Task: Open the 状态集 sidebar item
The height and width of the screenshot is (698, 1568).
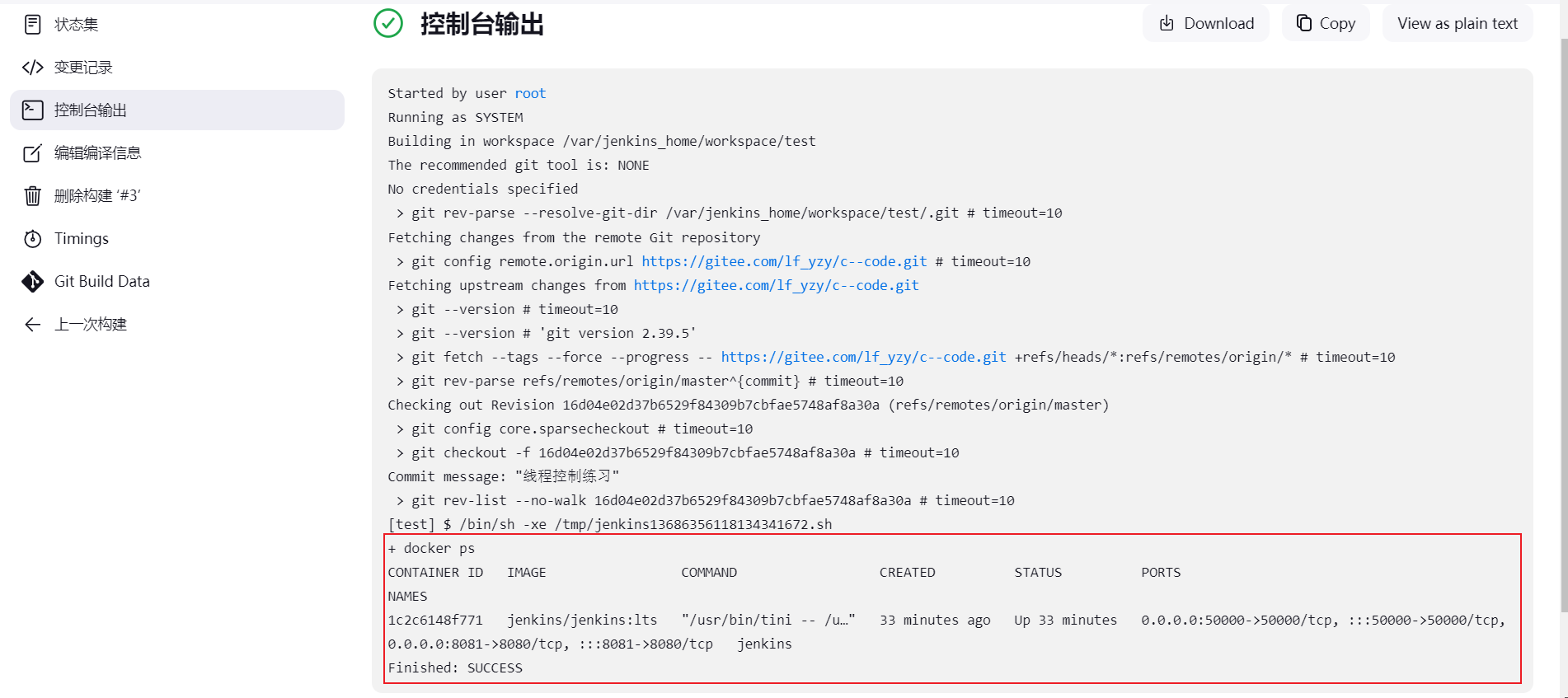Action: coord(177,25)
